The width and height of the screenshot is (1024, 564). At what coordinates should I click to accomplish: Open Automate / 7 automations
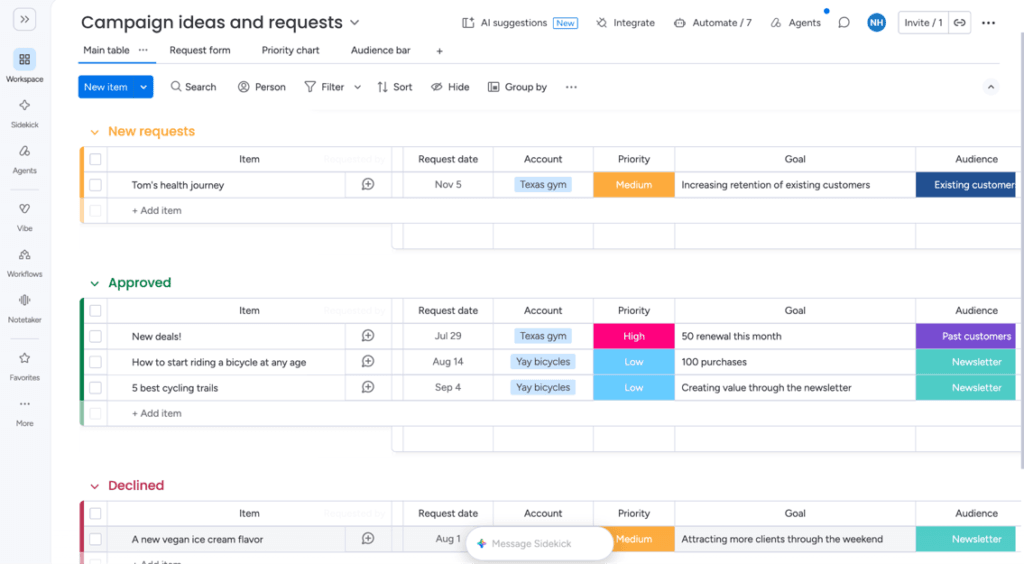[x=712, y=23]
